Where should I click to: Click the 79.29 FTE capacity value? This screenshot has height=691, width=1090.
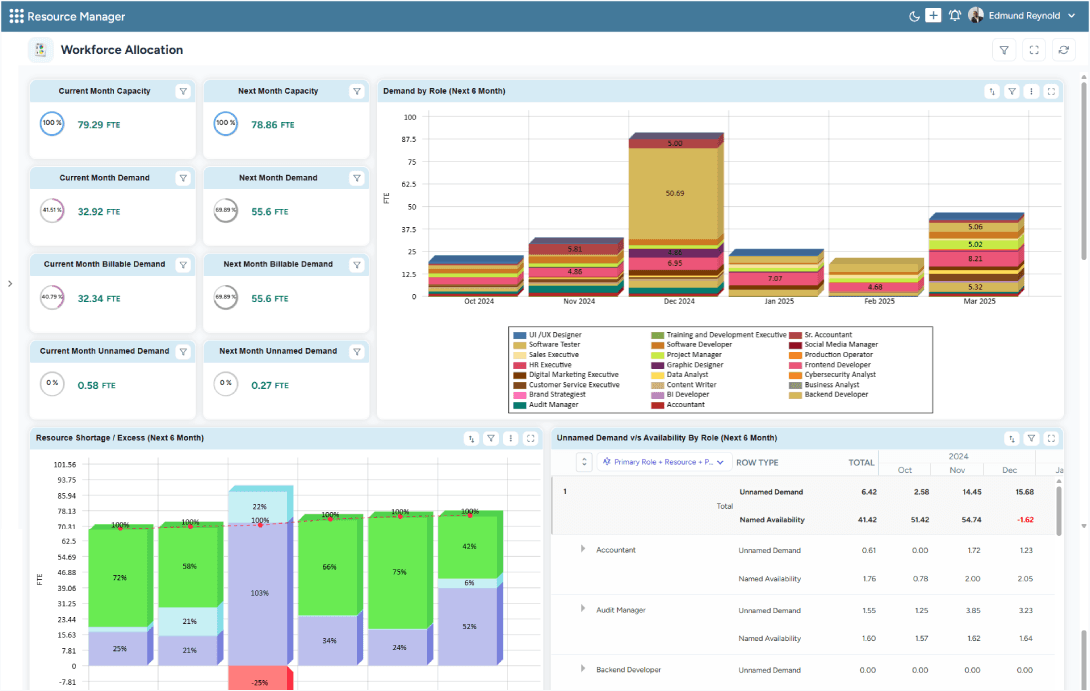tap(99, 125)
